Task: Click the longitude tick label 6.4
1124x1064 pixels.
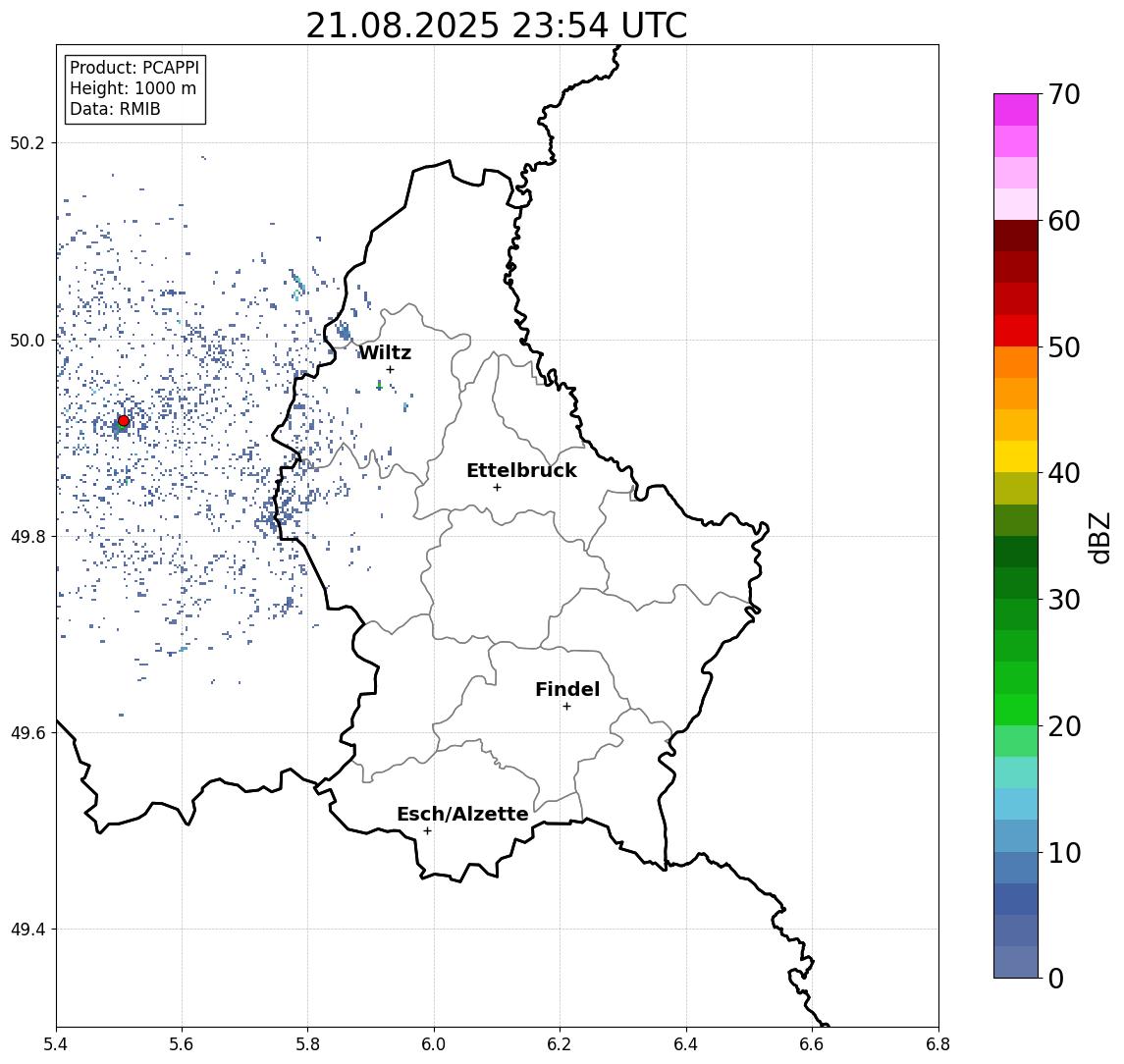Action: [686, 1044]
